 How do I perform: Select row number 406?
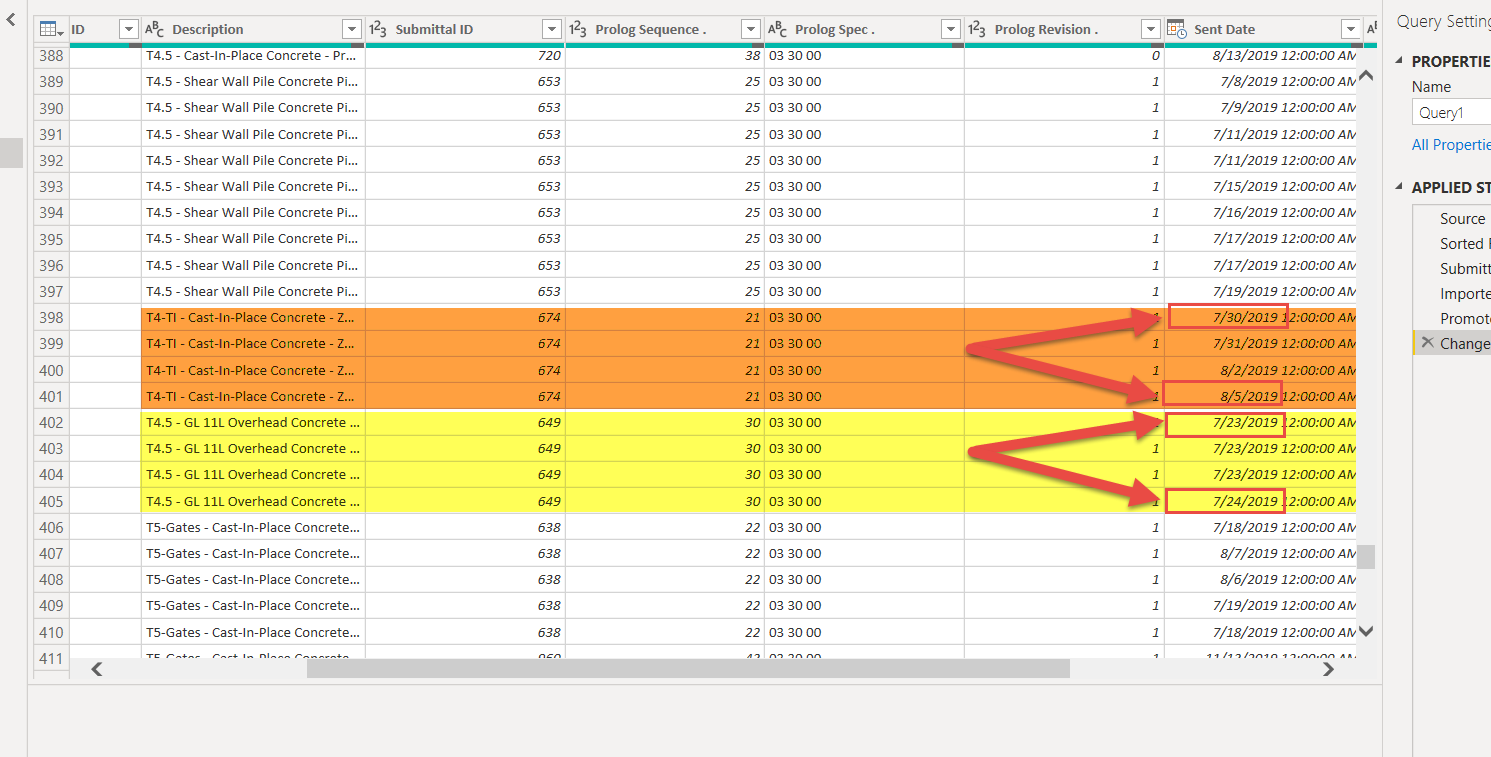click(x=51, y=527)
